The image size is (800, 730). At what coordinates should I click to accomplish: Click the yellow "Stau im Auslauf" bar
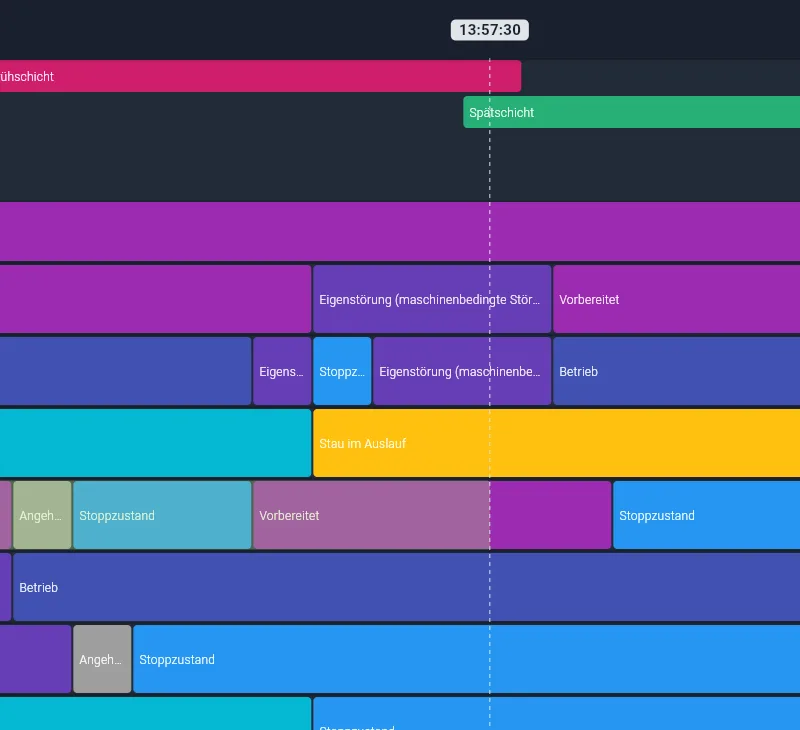coord(557,443)
